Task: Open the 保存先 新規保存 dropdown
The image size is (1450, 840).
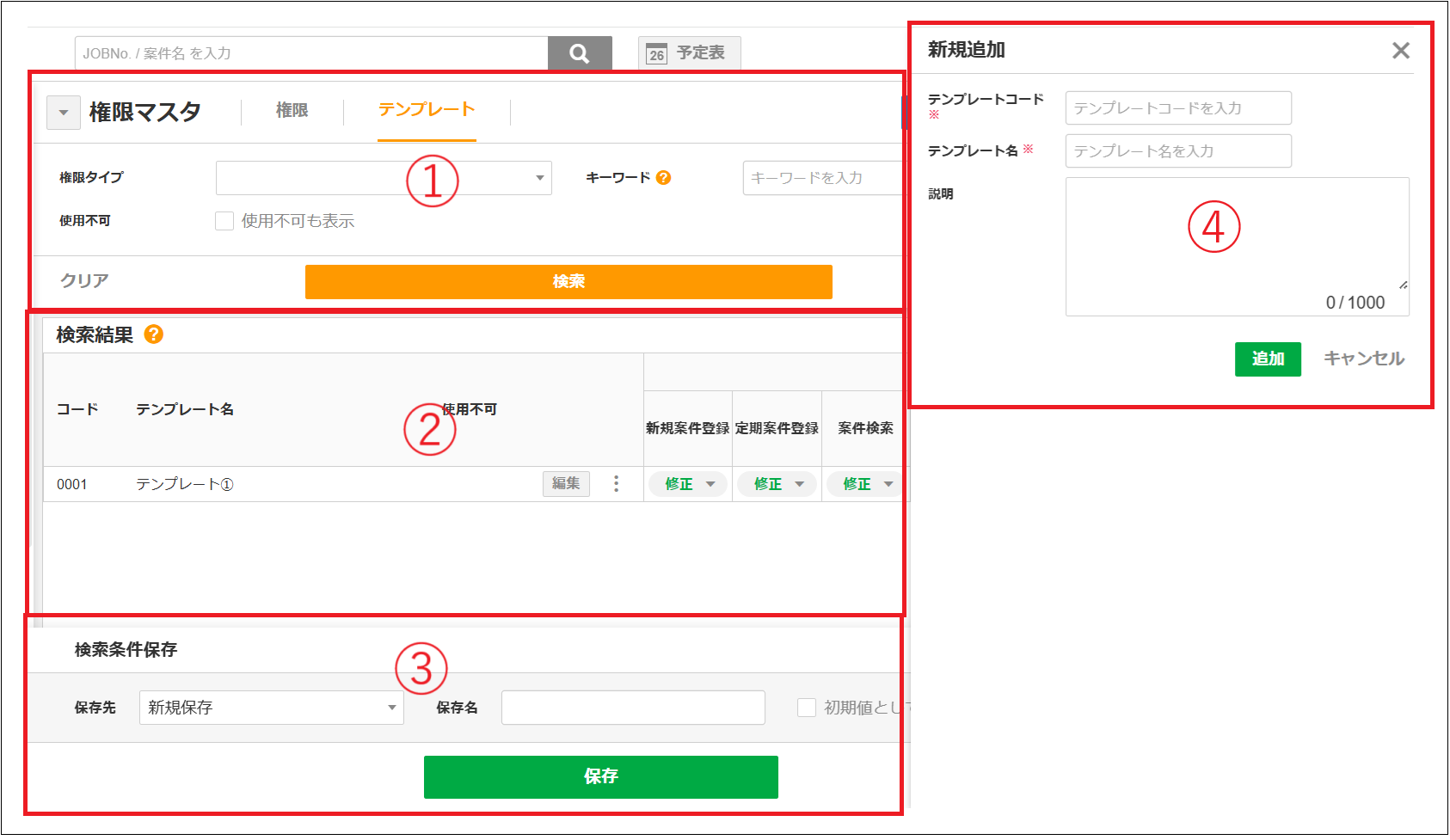Action: coord(271,708)
